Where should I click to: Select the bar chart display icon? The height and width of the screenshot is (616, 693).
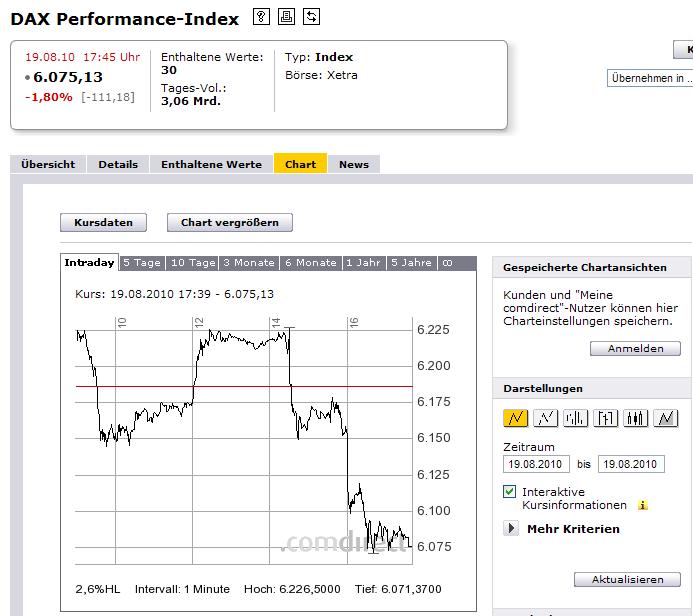(575, 418)
